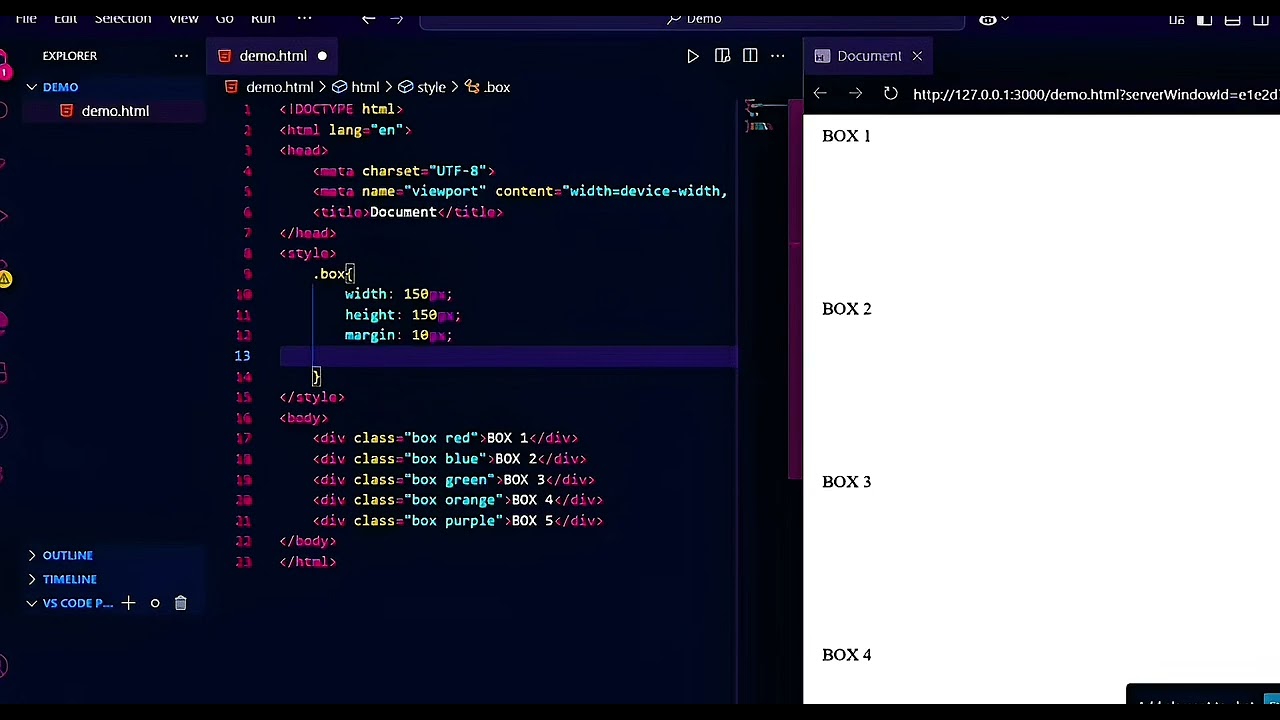The width and height of the screenshot is (1280, 720).
Task: Open the File menu
Action: tap(26, 18)
